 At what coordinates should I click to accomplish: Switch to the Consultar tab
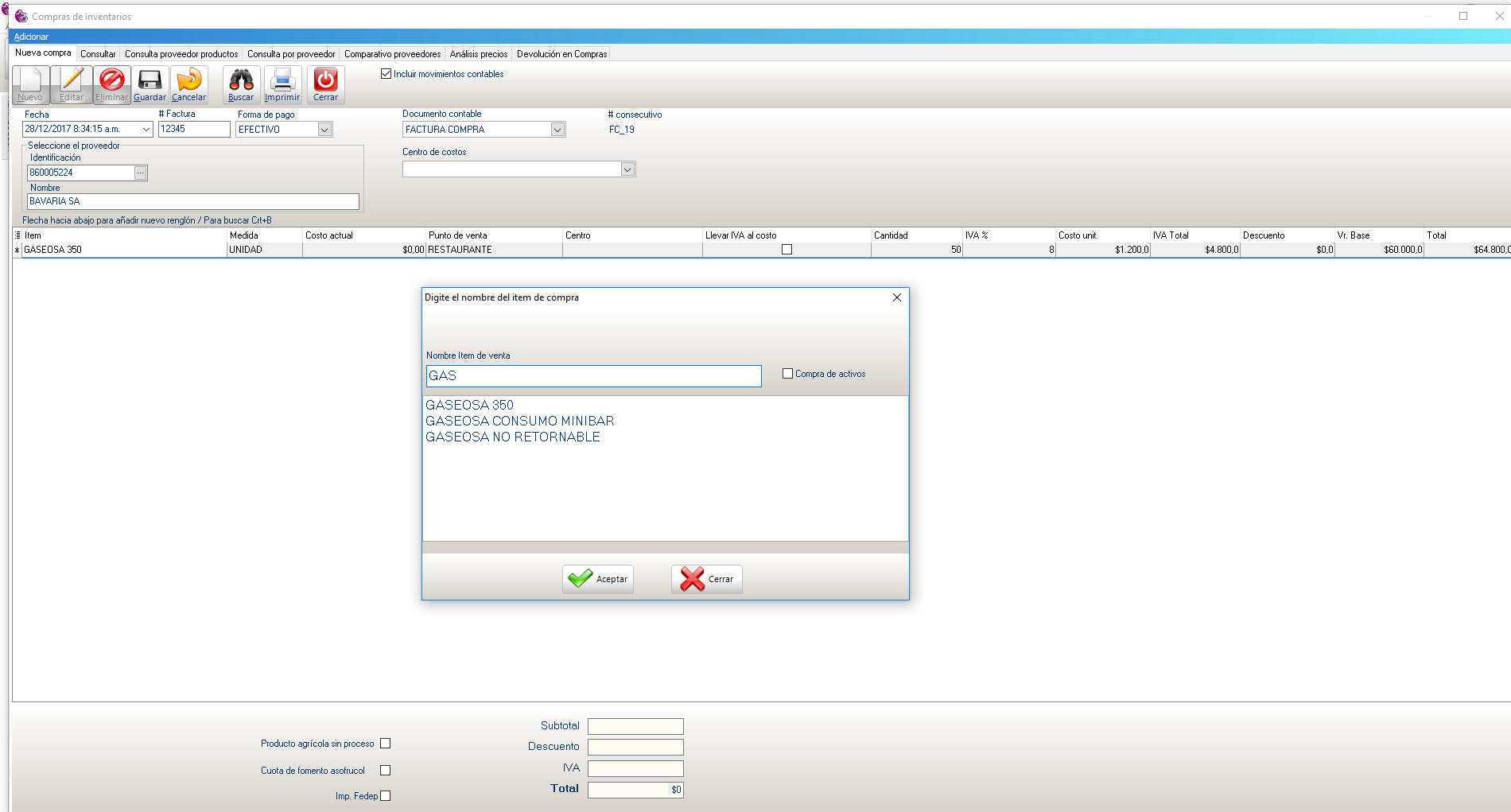[98, 54]
